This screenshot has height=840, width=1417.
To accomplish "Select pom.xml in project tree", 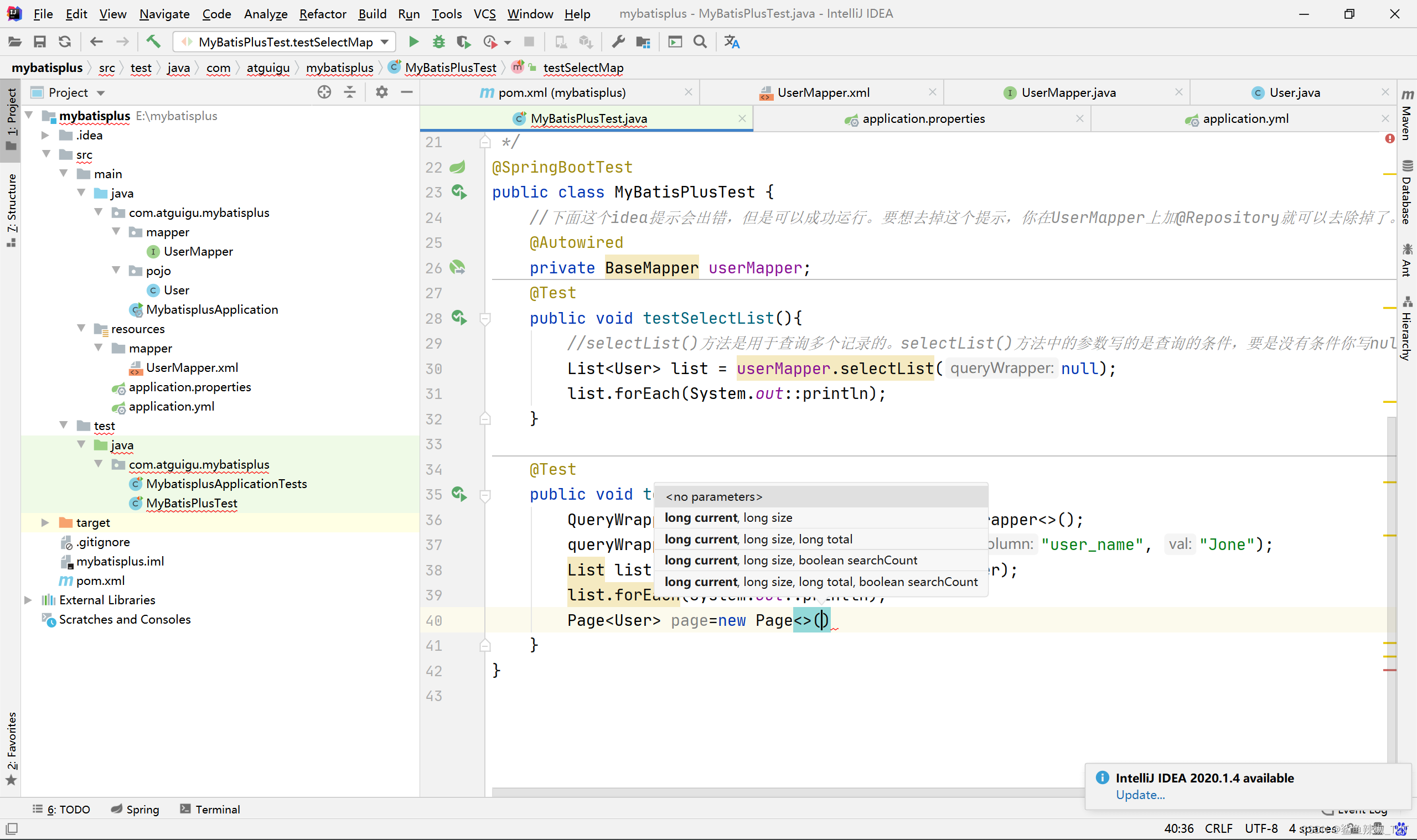I will click(100, 581).
